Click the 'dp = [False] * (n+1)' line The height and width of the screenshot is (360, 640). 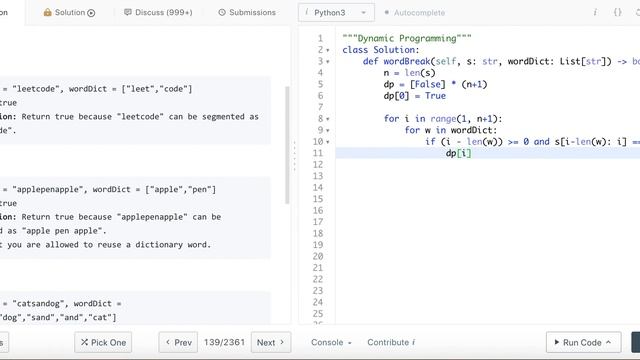(435, 84)
